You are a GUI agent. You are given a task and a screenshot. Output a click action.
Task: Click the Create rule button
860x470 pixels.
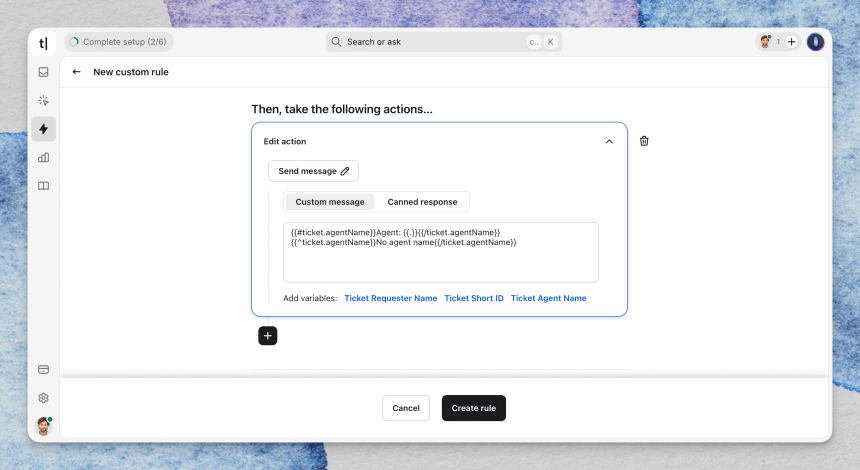pos(474,408)
